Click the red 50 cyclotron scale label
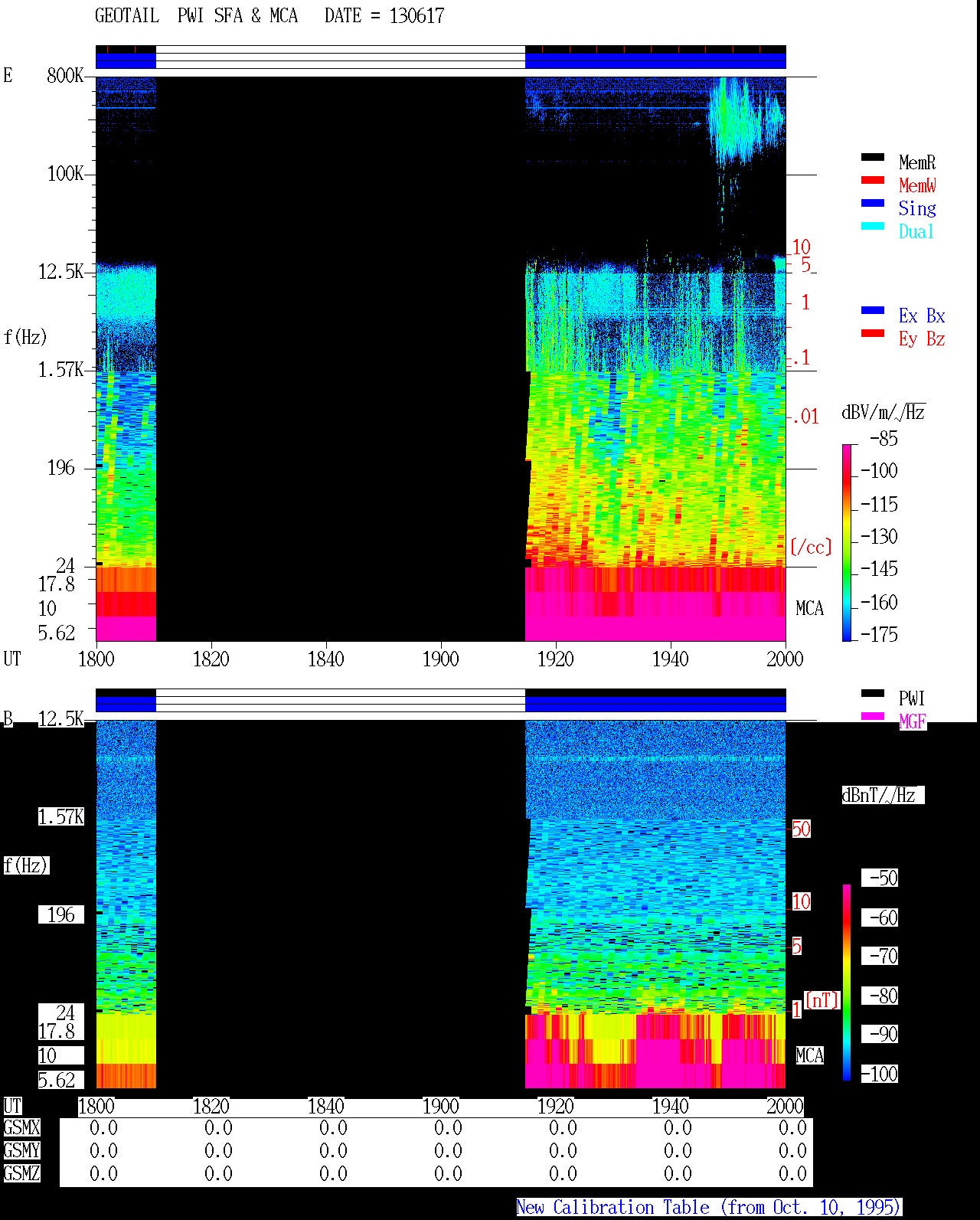 (x=801, y=829)
